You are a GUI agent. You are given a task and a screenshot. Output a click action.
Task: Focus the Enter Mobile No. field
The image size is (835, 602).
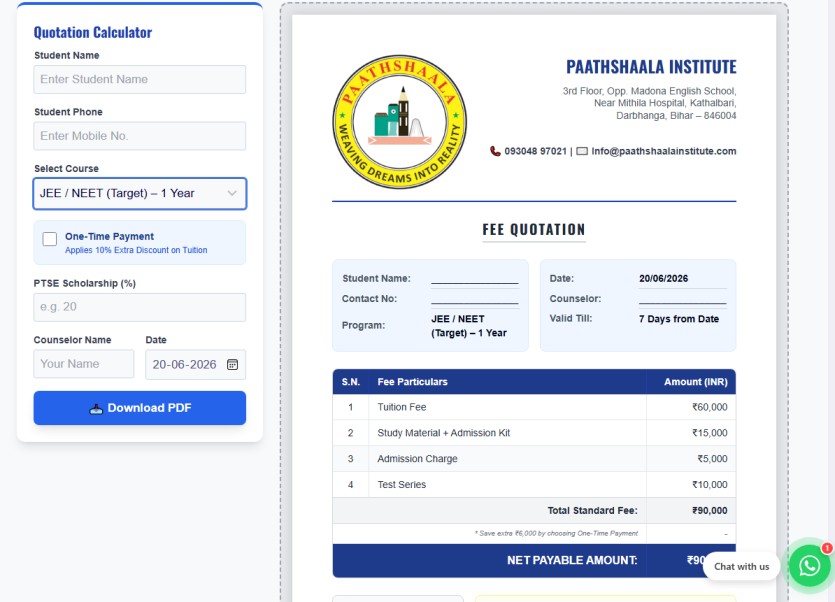click(140, 136)
